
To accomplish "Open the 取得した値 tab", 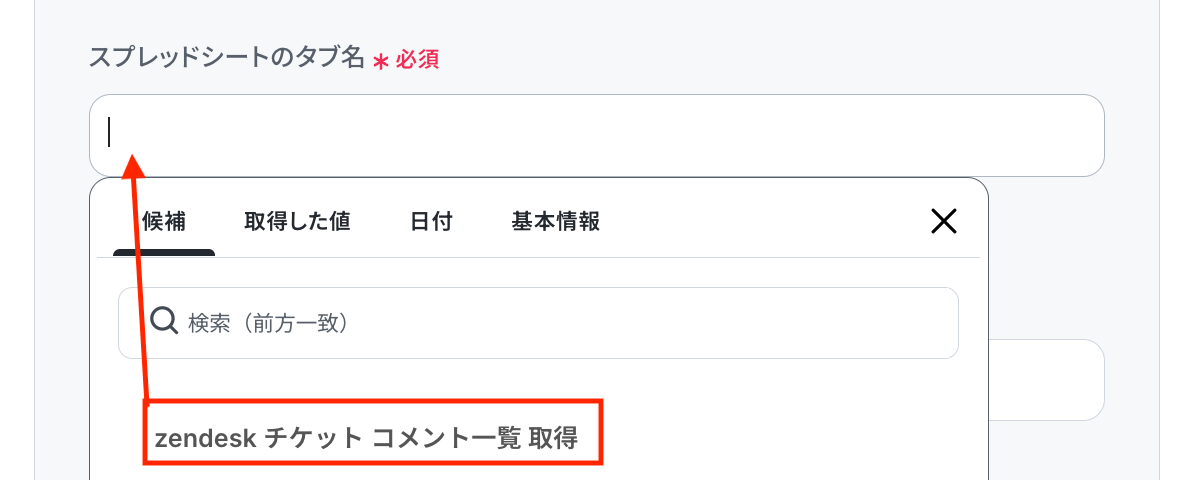I will pyautogui.click(x=297, y=222).
